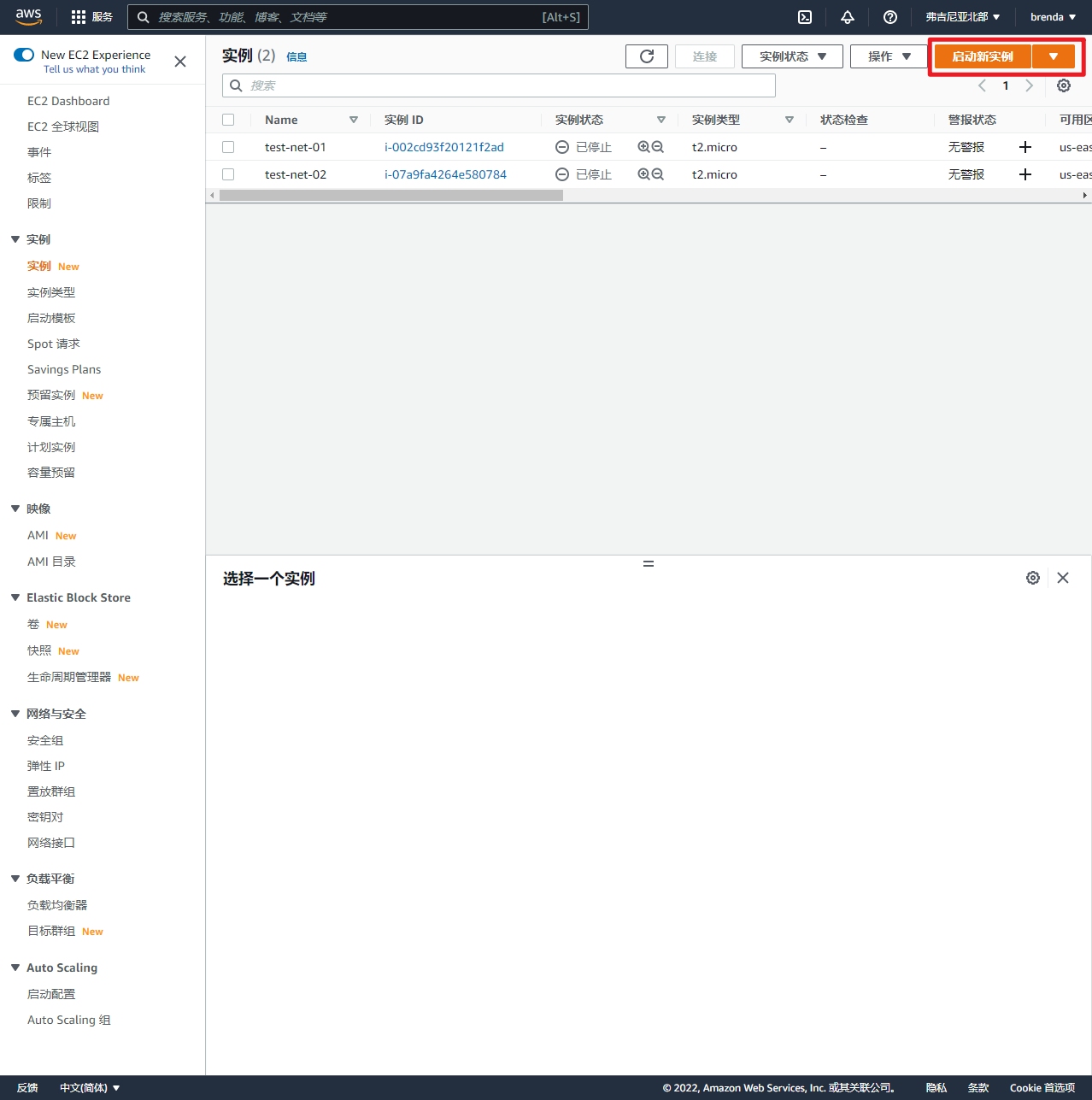The height and width of the screenshot is (1100, 1092).
Task: Sort by 实例类型 column arrow
Action: pos(790,120)
